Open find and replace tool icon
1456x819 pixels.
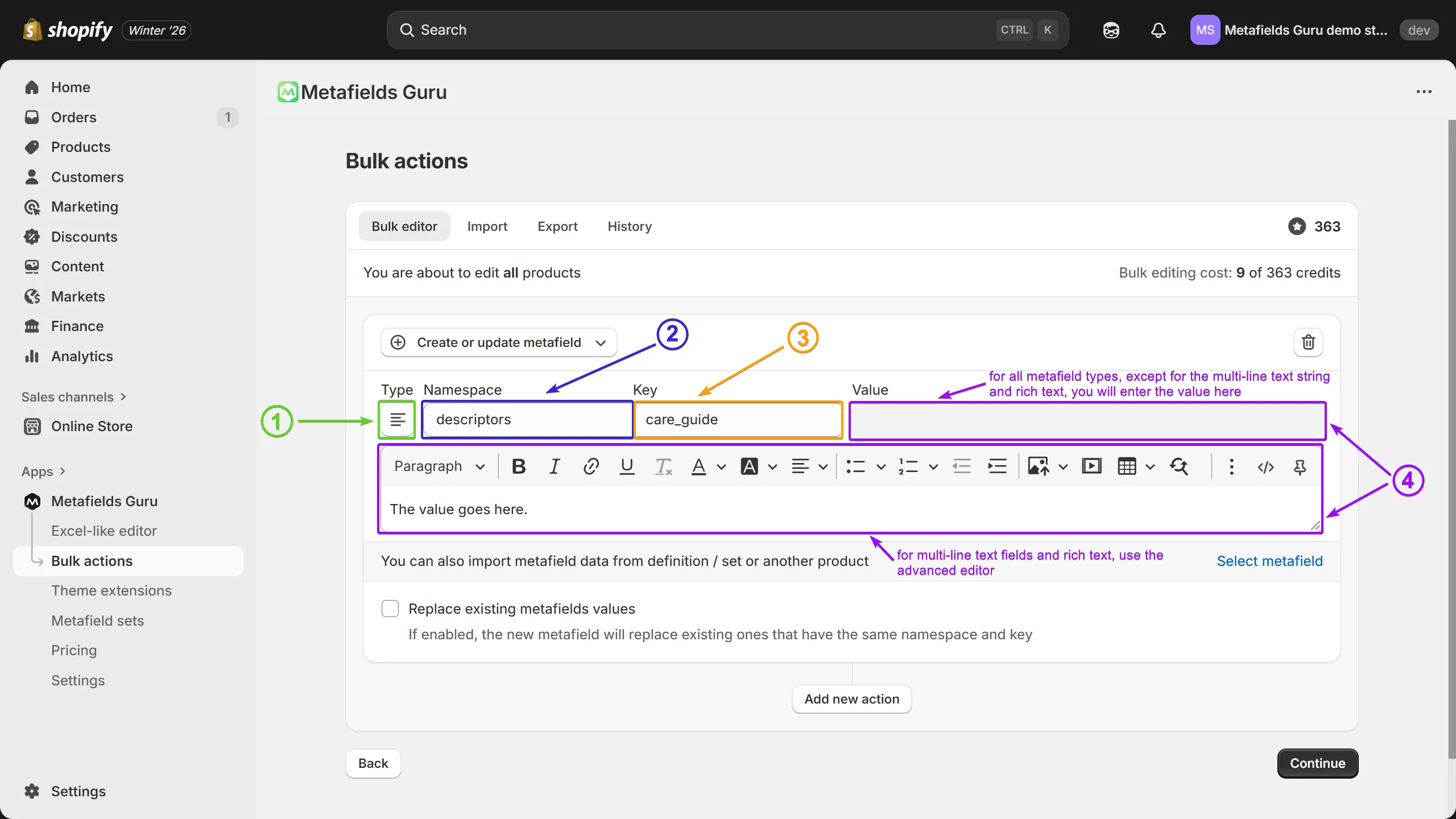[x=1179, y=467]
